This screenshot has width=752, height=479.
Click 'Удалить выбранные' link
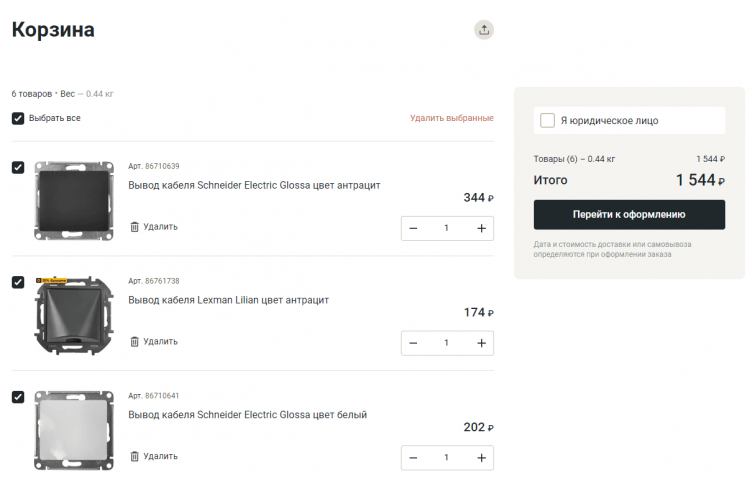[x=451, y=118]
